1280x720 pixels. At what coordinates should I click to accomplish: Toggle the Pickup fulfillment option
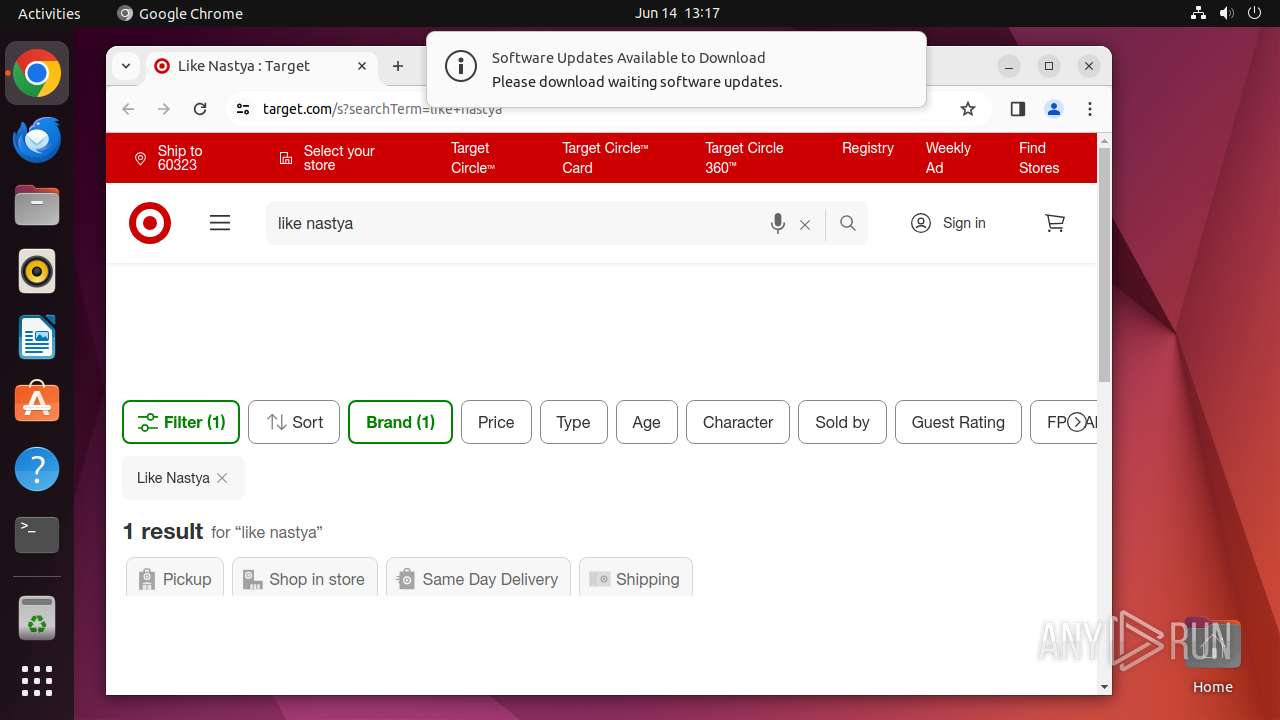tap(175, 577)
